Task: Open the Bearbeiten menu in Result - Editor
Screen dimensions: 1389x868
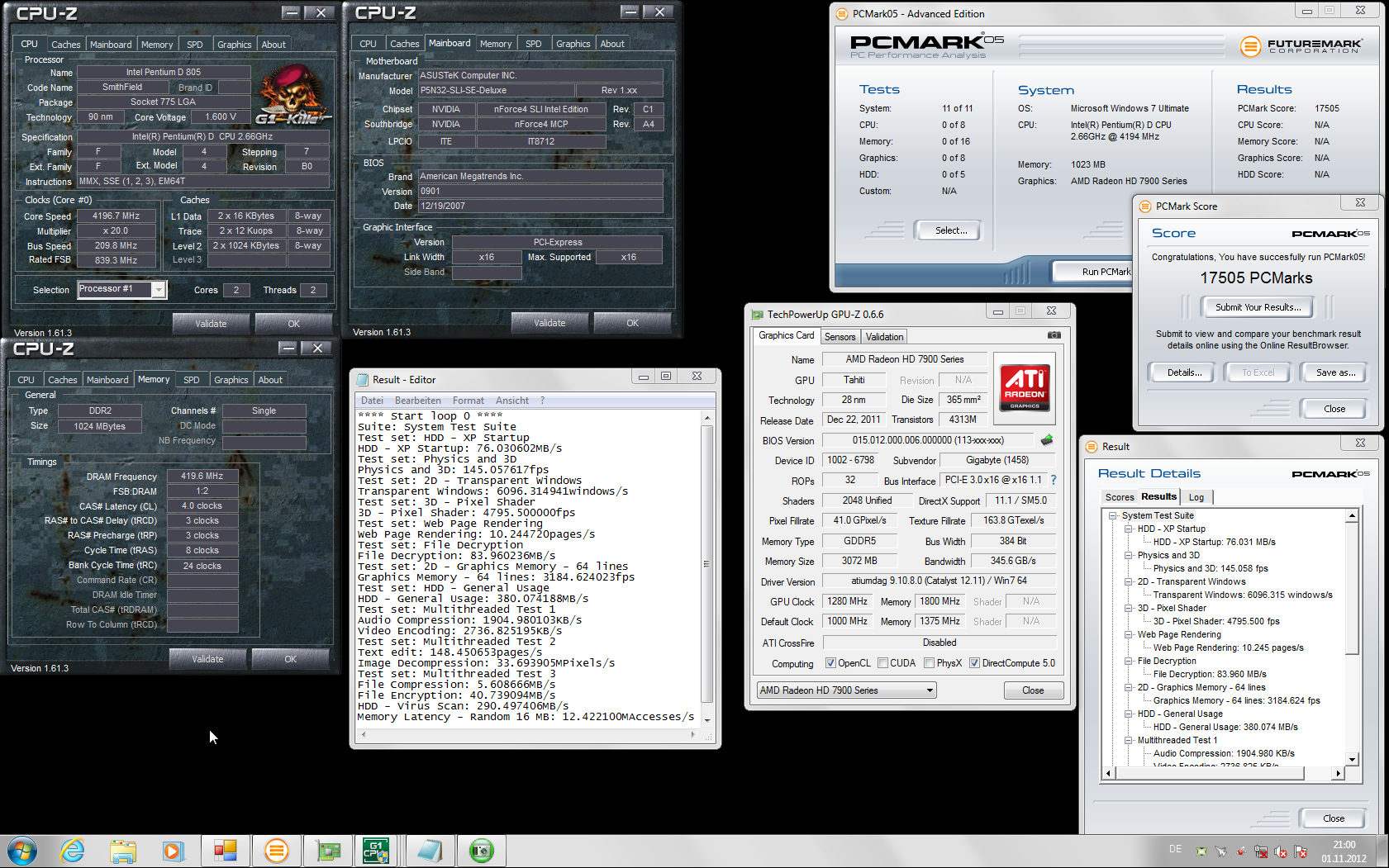Action: 417,401
